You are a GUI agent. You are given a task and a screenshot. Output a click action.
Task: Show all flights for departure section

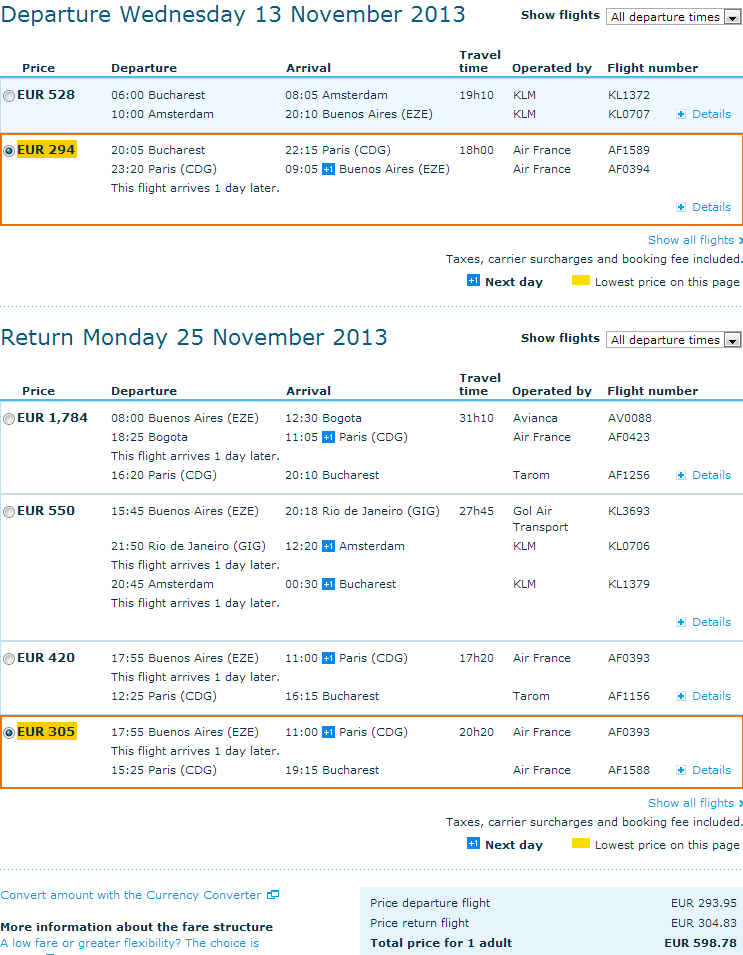(x=695, y=240)
